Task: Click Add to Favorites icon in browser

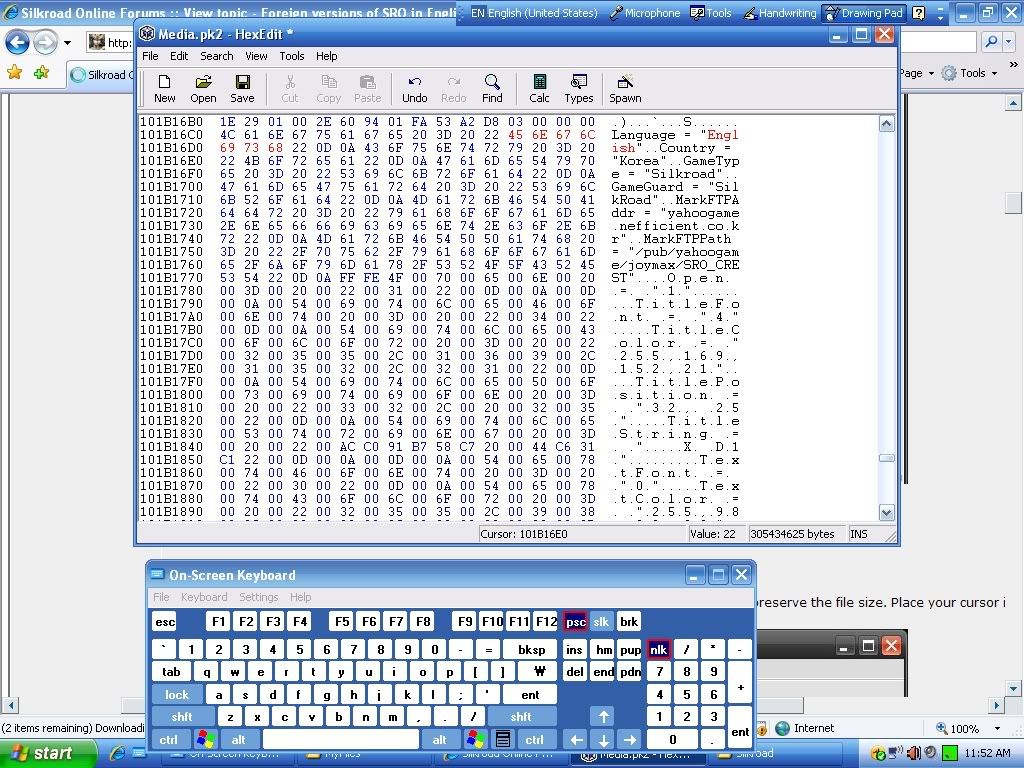Action: pos(42,72)
